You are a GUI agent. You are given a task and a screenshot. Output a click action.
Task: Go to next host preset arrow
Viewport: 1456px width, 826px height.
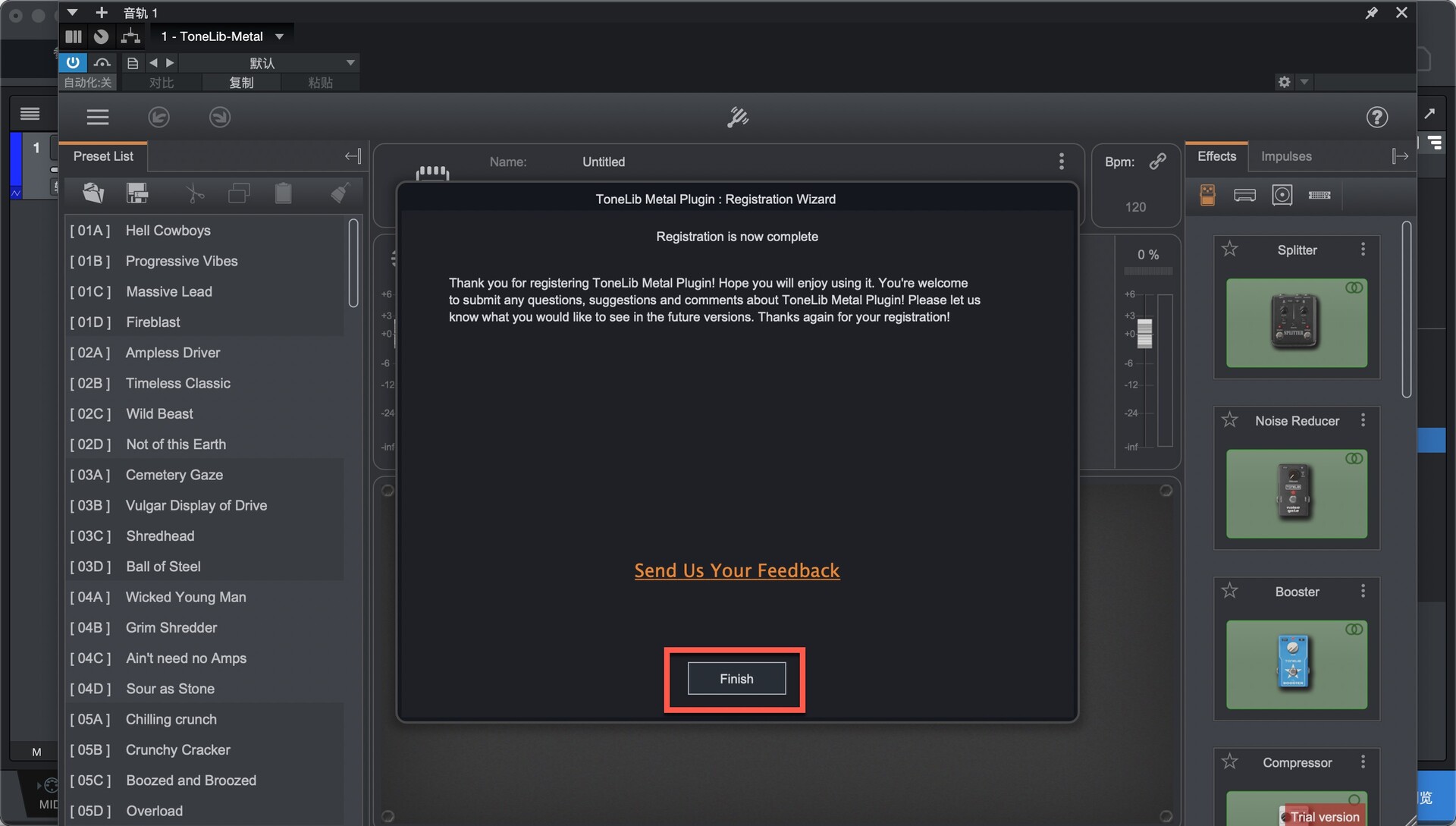click(x=170, y=63)
